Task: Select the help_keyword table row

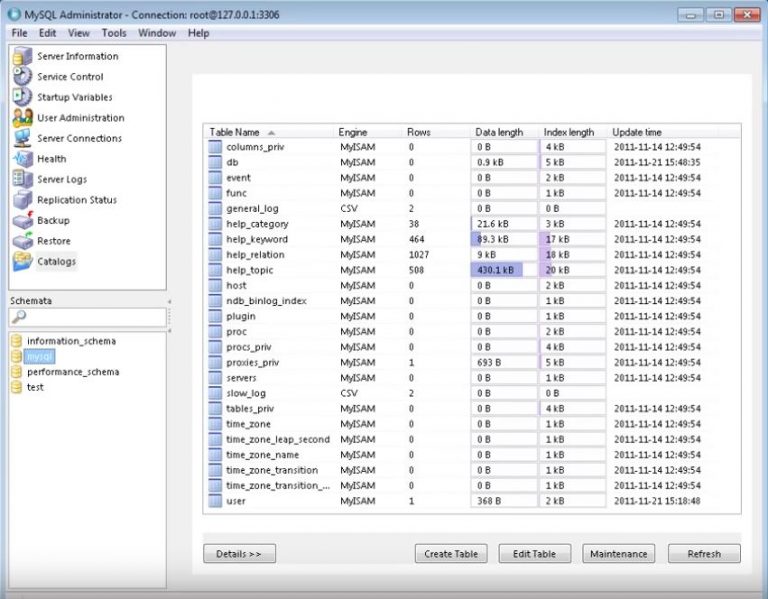Action: pos(472,240)
